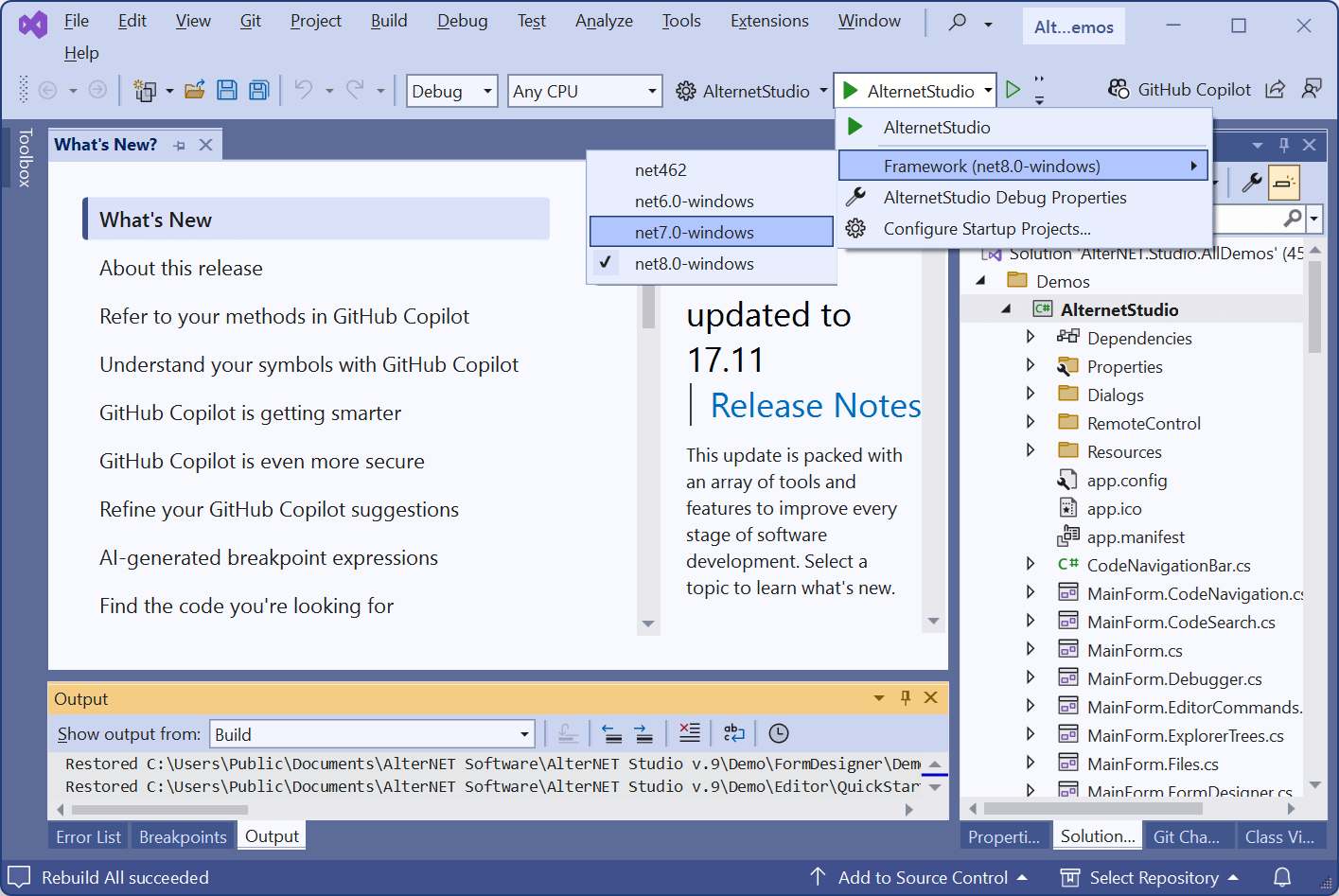Open Solution Explorer properties wrench icon

(x=1252, y=182)
